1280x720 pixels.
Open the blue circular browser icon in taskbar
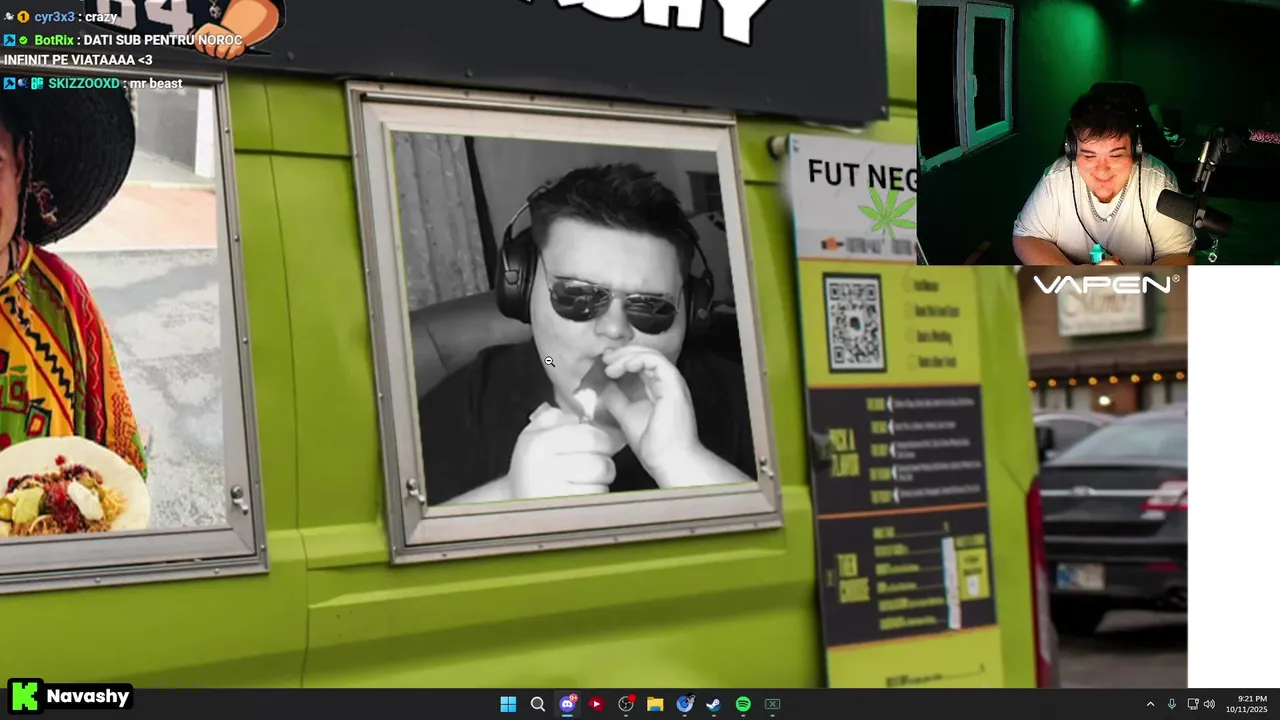click(x=685, y=704)
